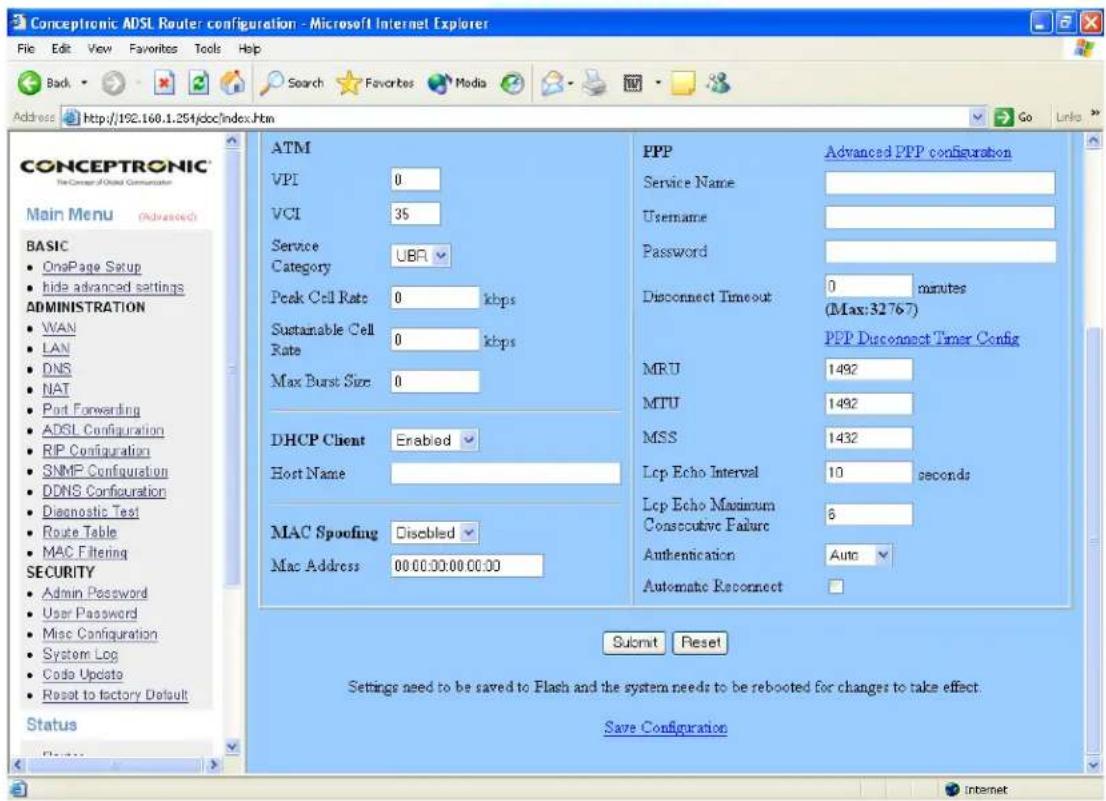Click the Print icon in toolbar
Screen dimensions: 1106x801
[x=594, y=83]
